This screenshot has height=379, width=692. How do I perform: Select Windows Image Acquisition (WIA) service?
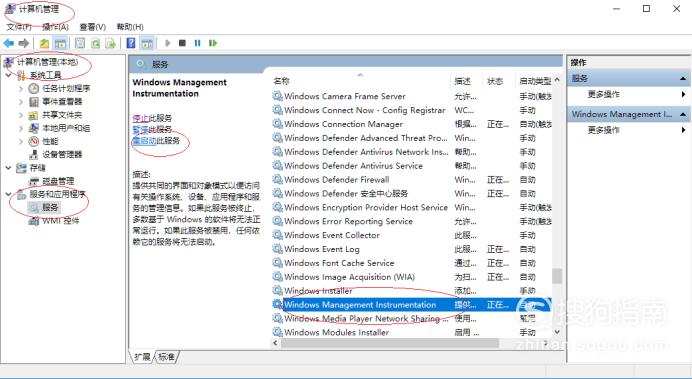point(350,277)
